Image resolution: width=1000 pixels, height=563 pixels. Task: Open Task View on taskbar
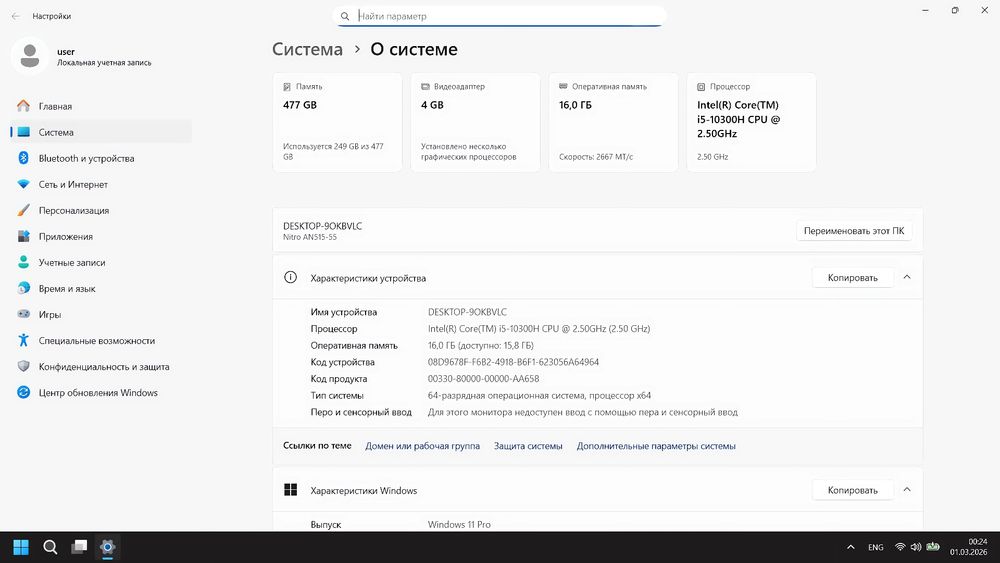(x=79, y=547)
